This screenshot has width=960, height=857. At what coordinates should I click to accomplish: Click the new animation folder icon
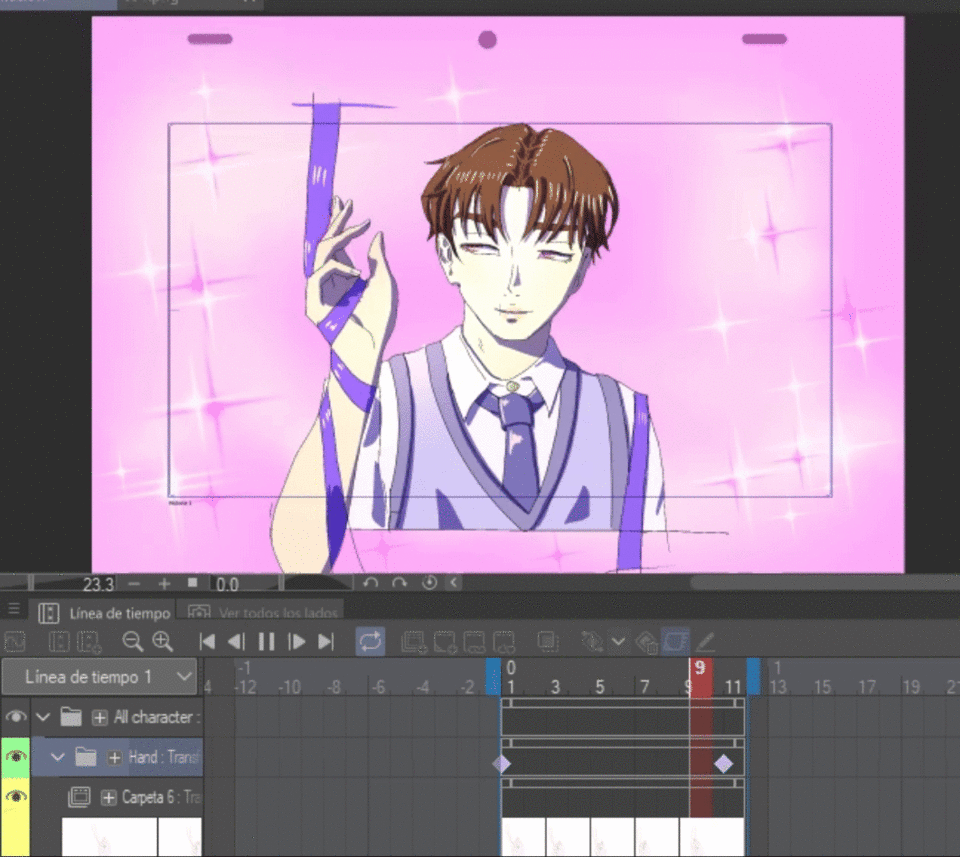(x=414, y=642)
